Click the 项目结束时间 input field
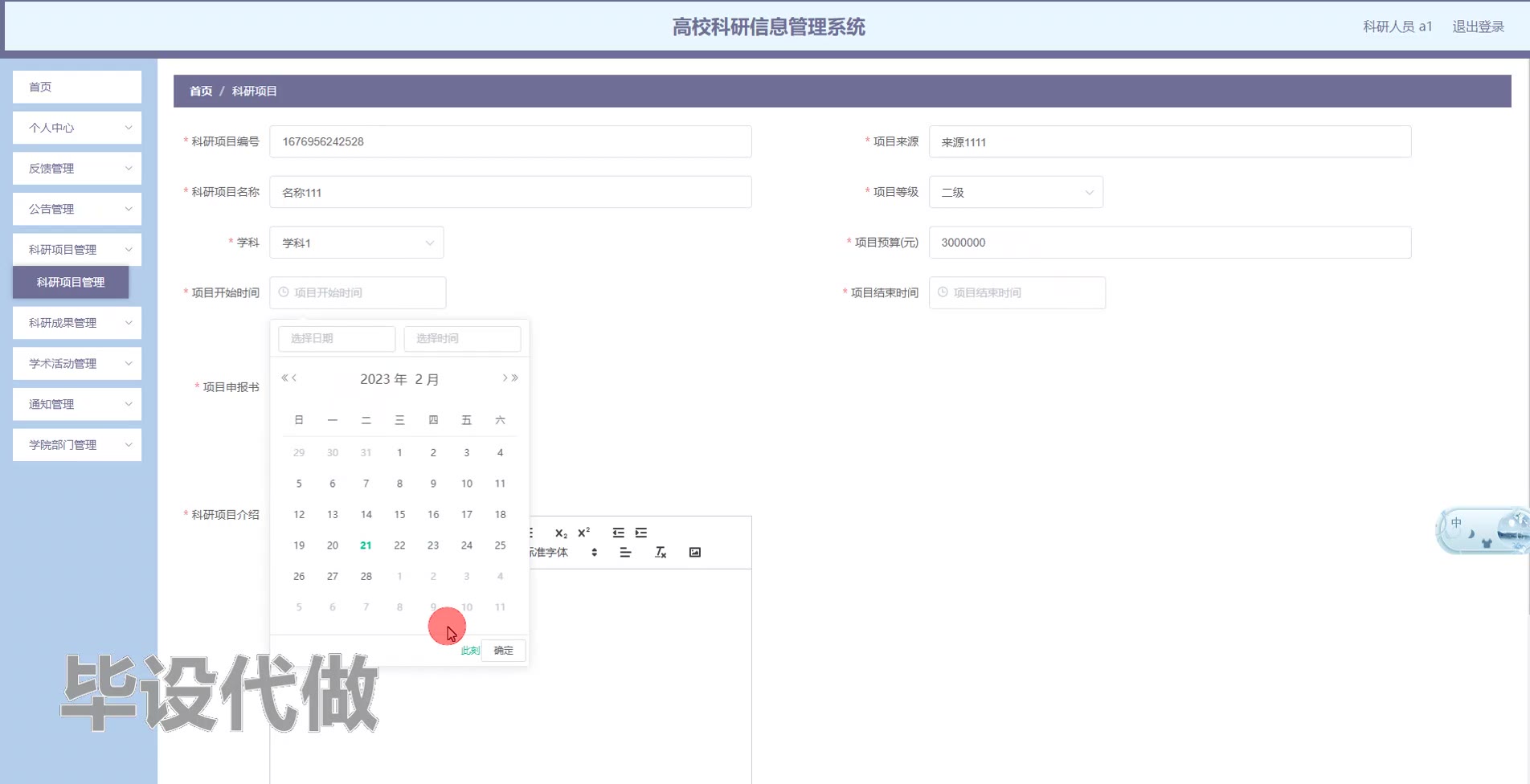The image size is (1530, 784). (1017, 292)
